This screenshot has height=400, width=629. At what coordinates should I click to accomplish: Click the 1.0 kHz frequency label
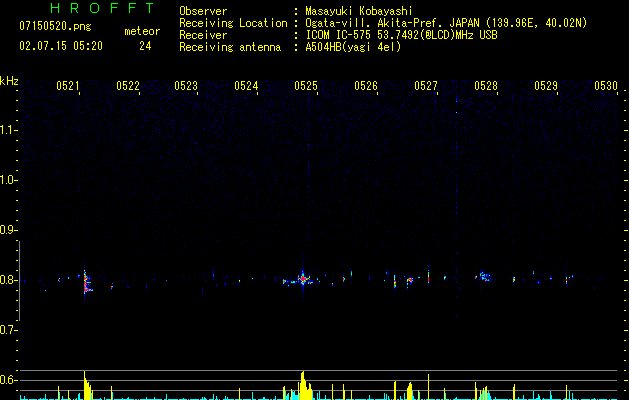tap(8, 180)
